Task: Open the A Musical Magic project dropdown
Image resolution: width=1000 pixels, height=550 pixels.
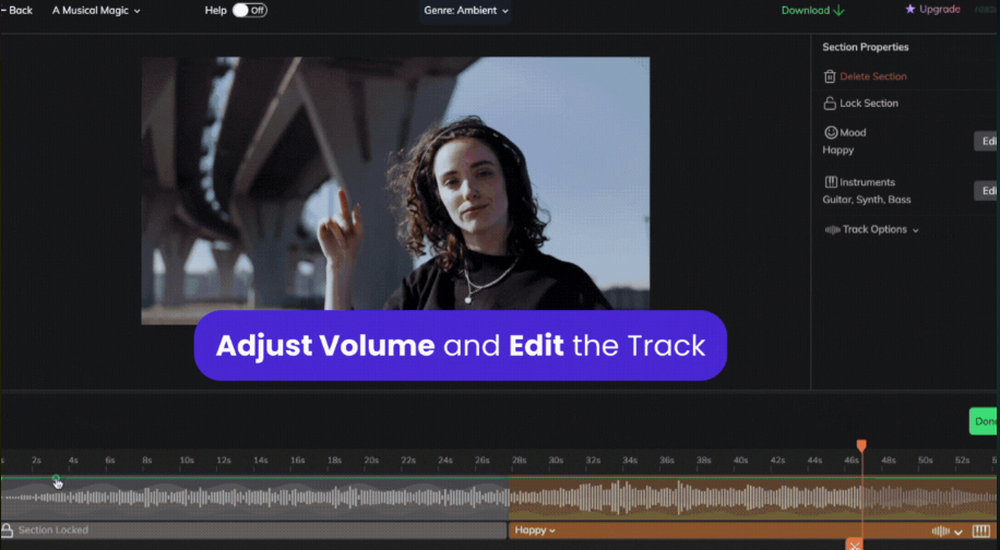Action: pos(96,10)
